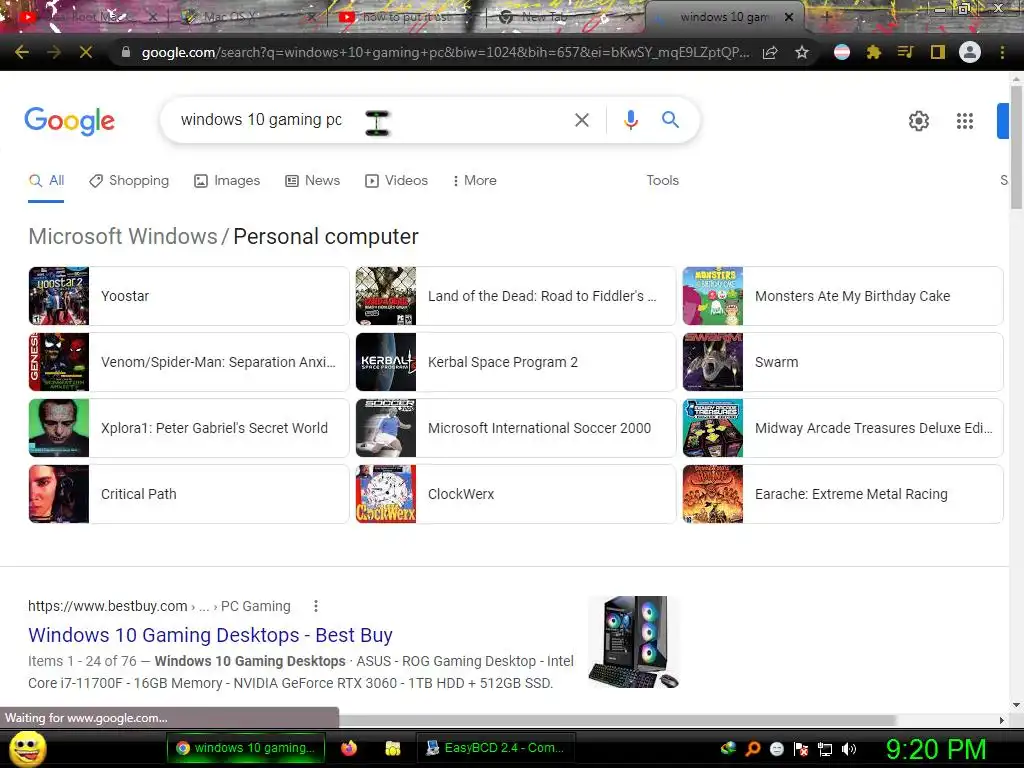Click the network tray icon
The height and width of the screenshot is (768, 1024).
pos(825,749)
